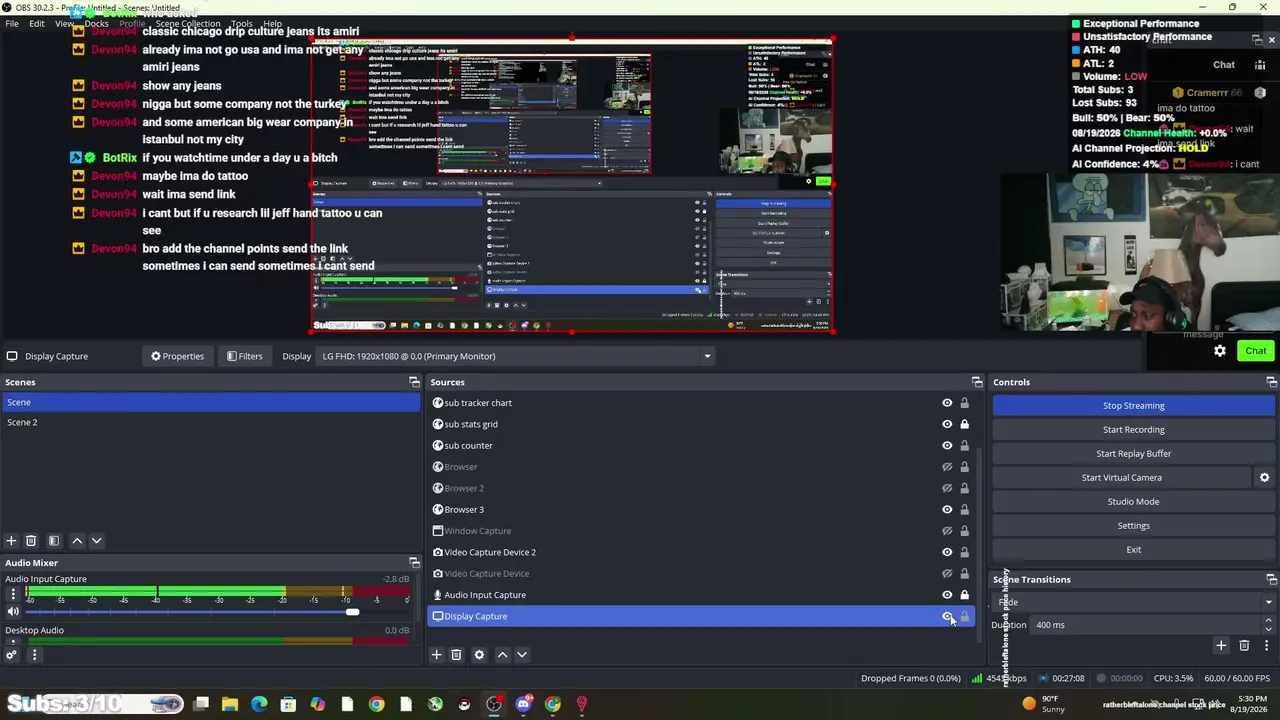Image resolution: width=1280 pixels, height=720 pixels.
Task: Increase or decrease the transition Duration stepper
Action: click(x=1268, y=625)
